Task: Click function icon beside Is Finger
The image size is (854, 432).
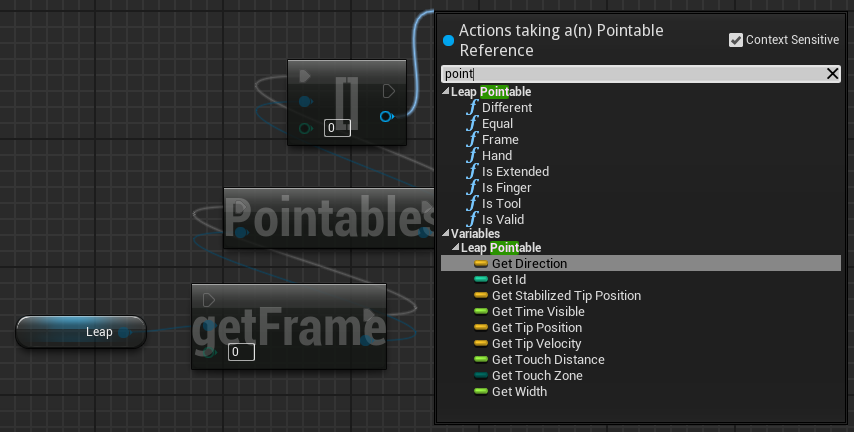Action: [x=472, y=187]
